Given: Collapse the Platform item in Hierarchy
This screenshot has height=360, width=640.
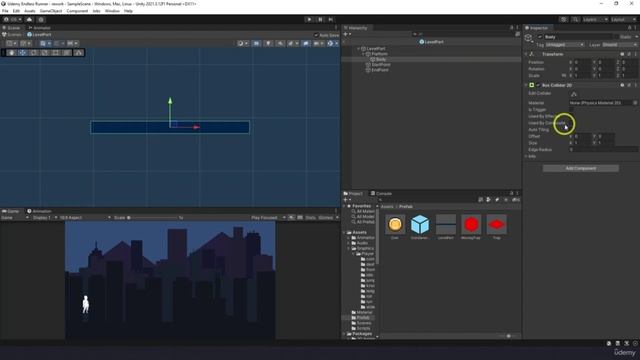Looking at the screenshot, I should point(363,54).
